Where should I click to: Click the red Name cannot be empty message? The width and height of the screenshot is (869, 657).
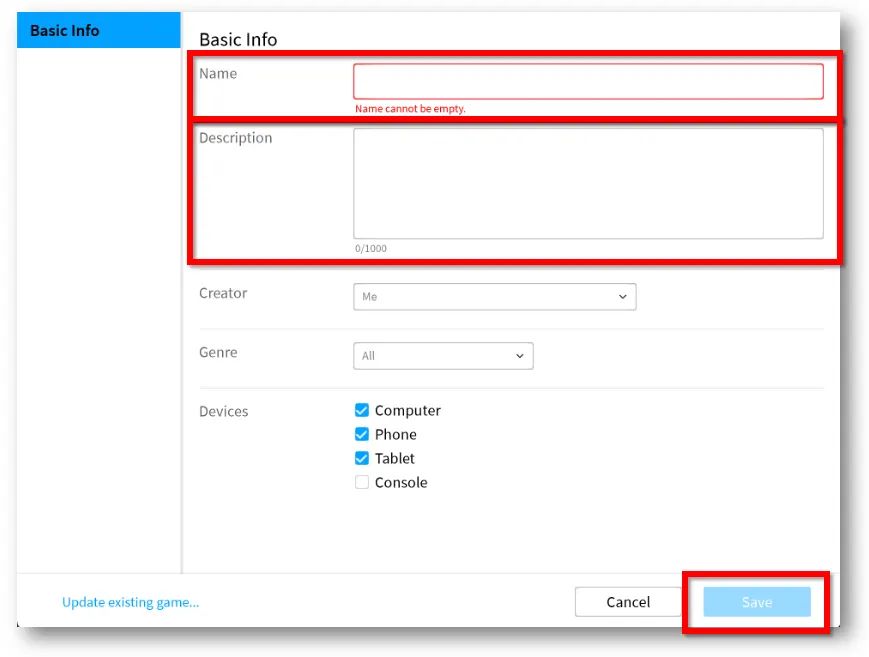[410, 109]
